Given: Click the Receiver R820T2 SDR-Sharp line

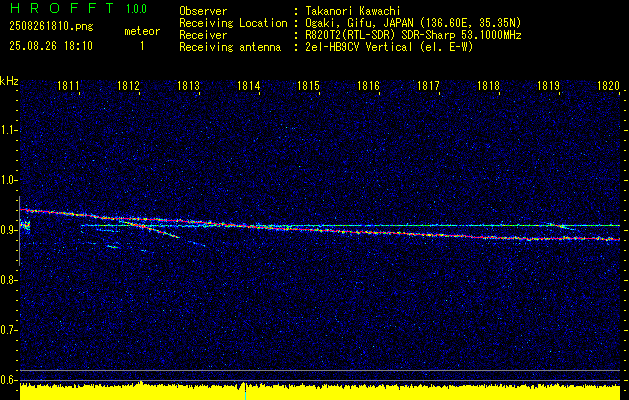Looking at the screenshot, I should [x=413, y=35].
